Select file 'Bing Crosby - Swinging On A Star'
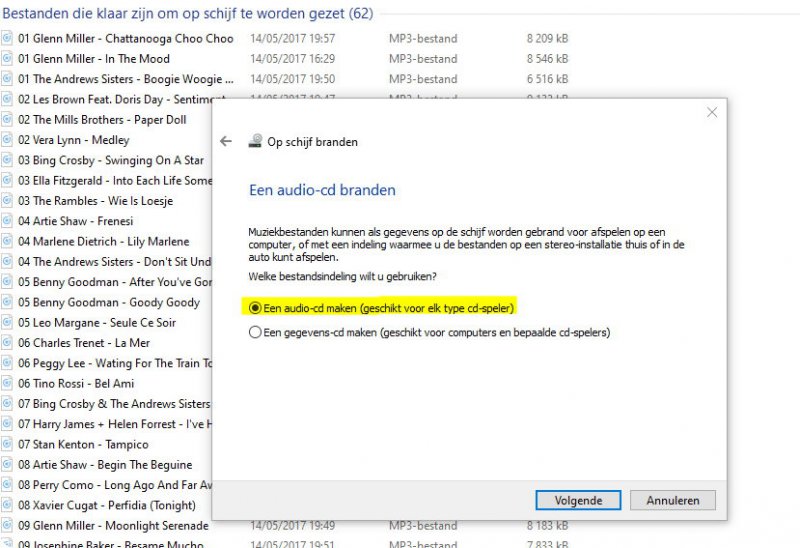 tap(110, 160)
